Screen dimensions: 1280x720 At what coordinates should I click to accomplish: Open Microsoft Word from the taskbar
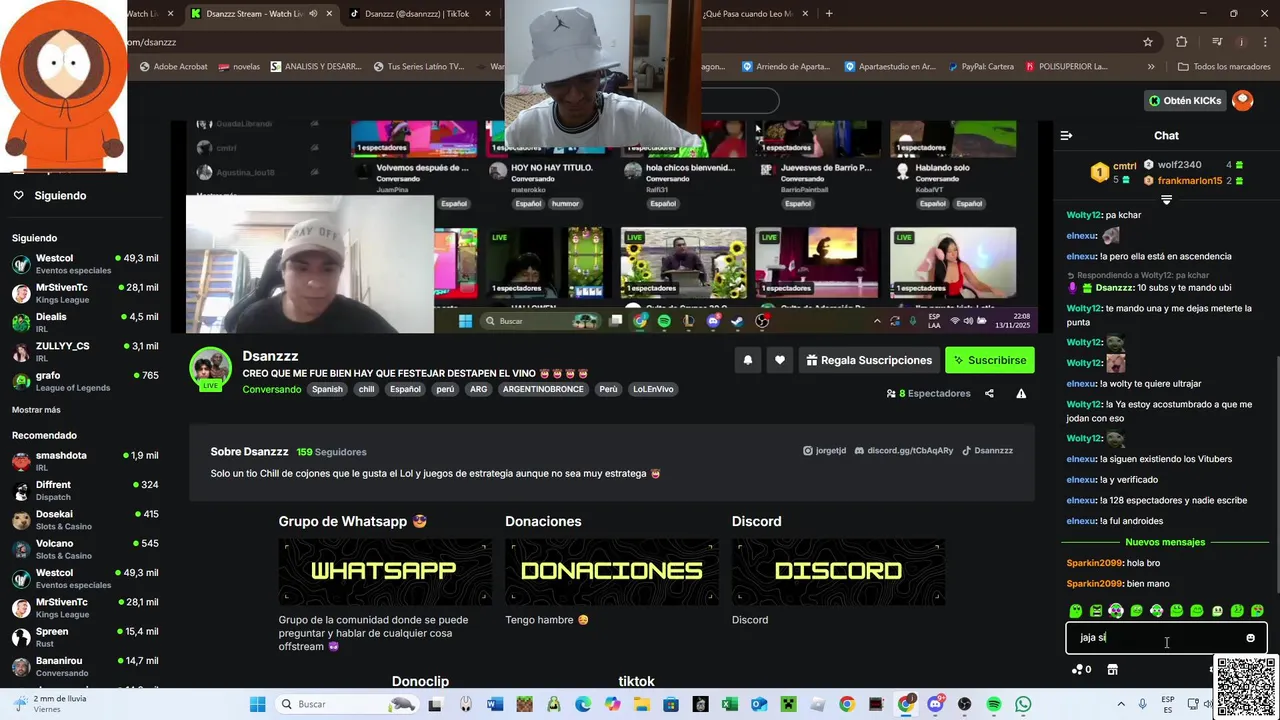(x=495, y=704)
